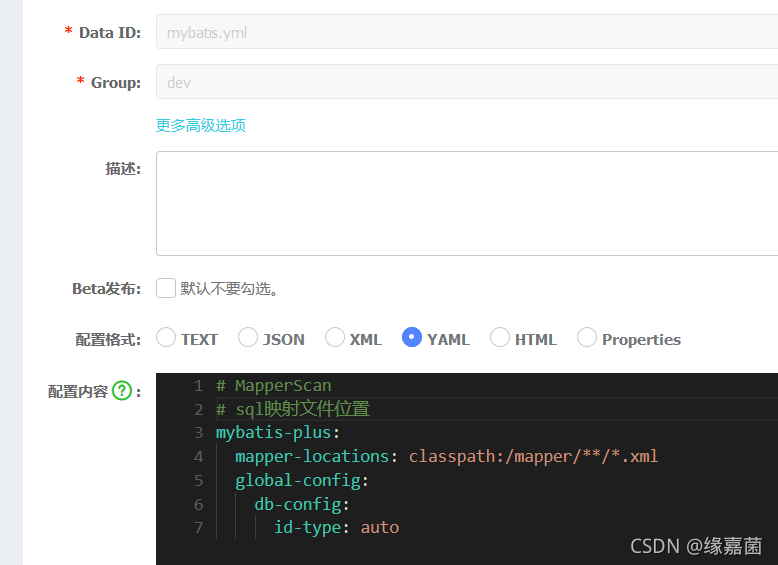
Task: Click the 'mapper-locations' key in editor
Action: [x=312, y=456]
